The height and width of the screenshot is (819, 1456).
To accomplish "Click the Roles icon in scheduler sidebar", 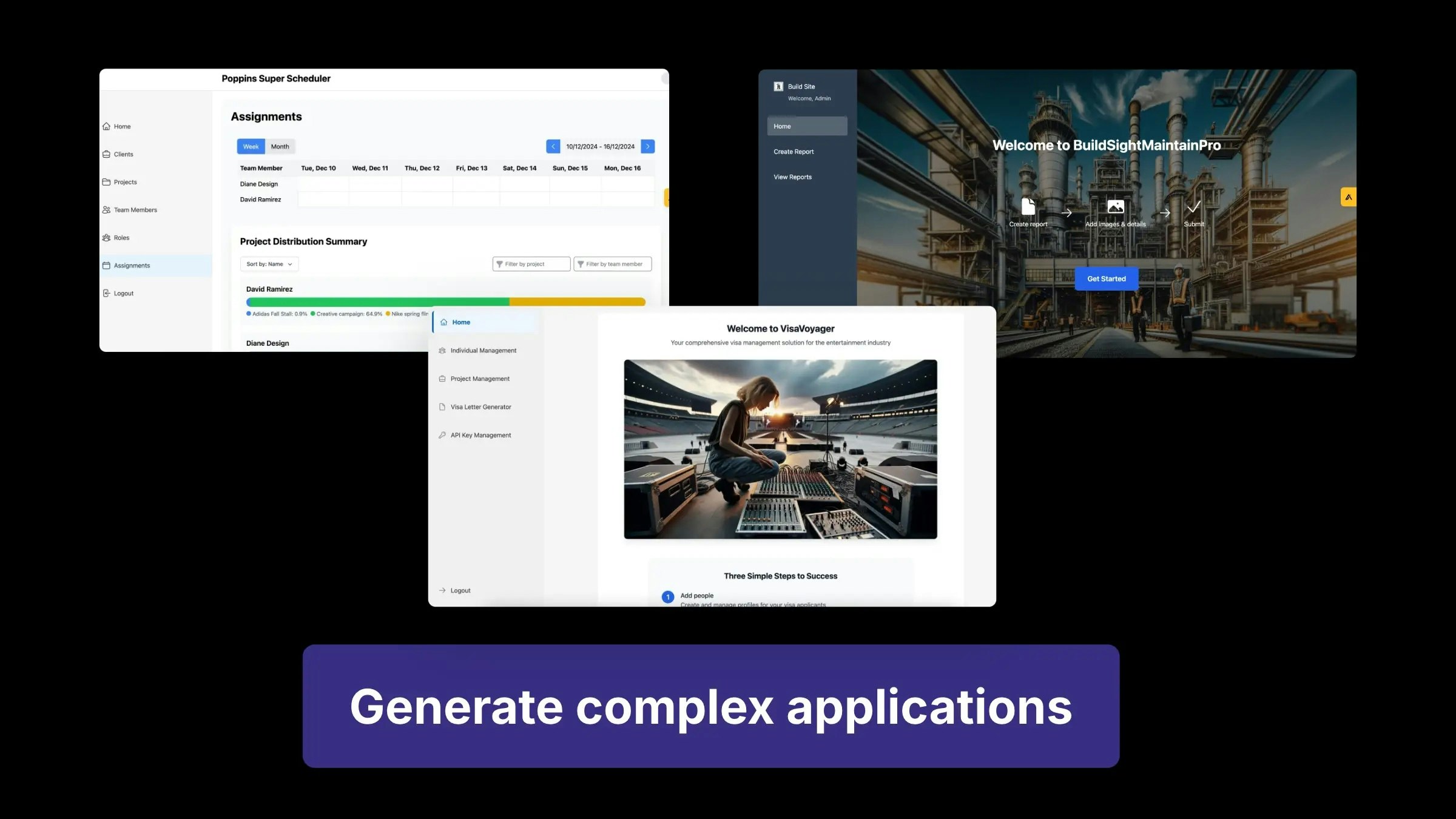I will pyautogui.click(x=107, y=238).
